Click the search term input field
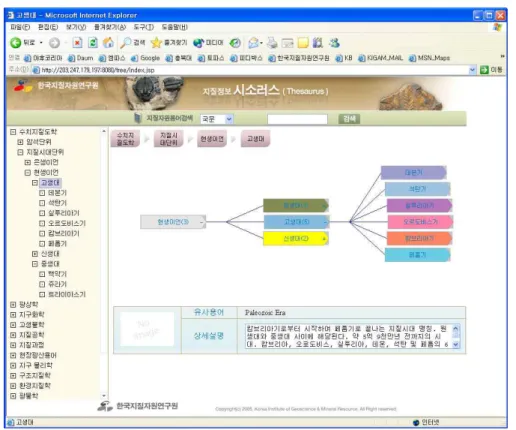This screenshot has width=516, height=430. [x=297, y=119]
